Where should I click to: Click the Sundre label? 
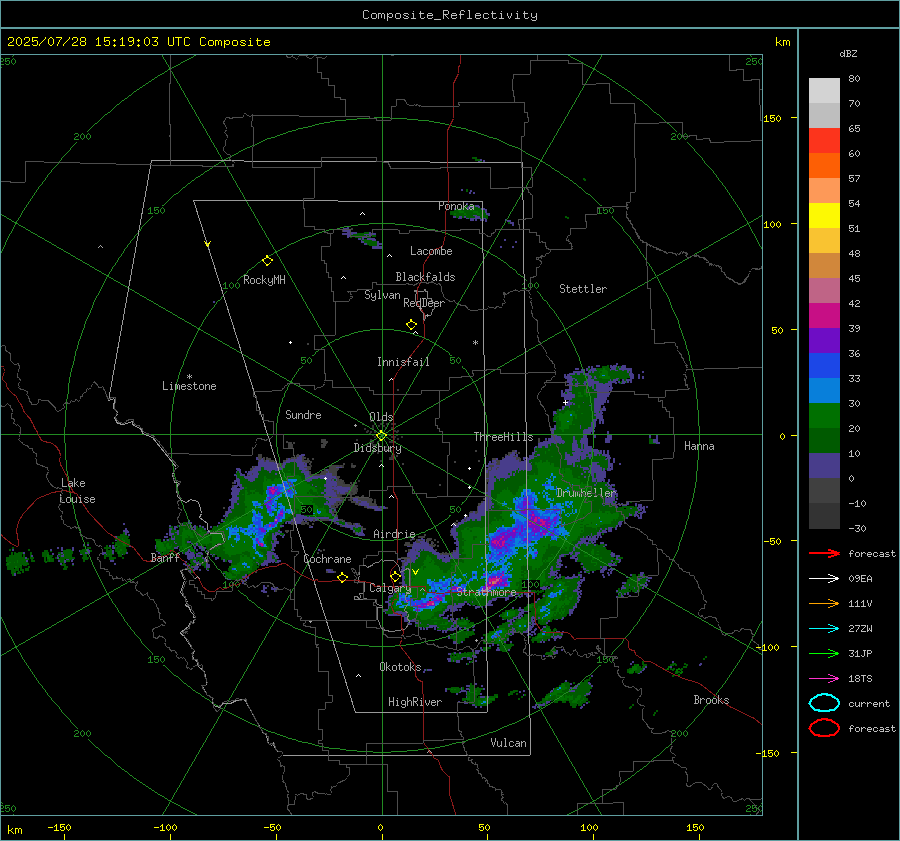tap(303, 415)
